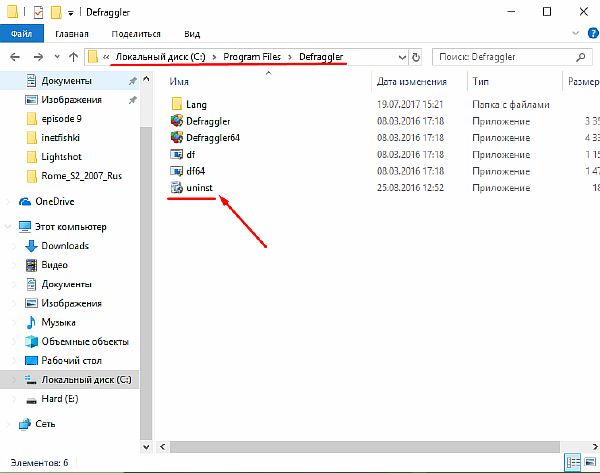This screenshot has height=473, width=600.
Task: Collapse the Этот компьютер tree node
Action: pos(9,226)
